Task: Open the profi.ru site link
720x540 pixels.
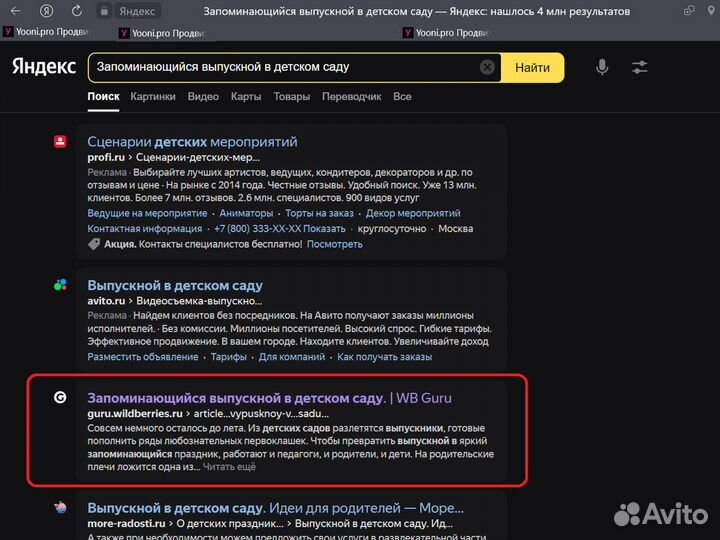Action: [106, 157]
